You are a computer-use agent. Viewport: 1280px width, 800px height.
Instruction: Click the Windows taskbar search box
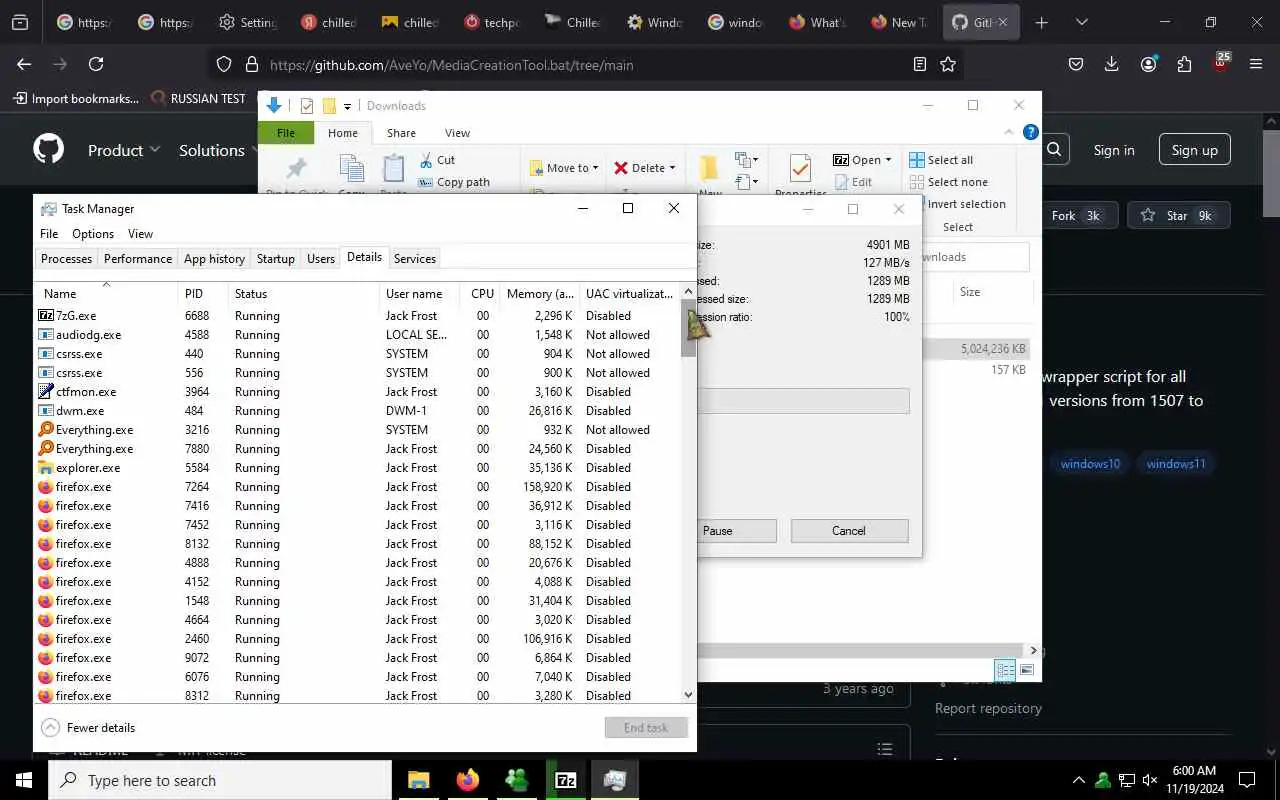pyautogui.click(x=220, y=780)
